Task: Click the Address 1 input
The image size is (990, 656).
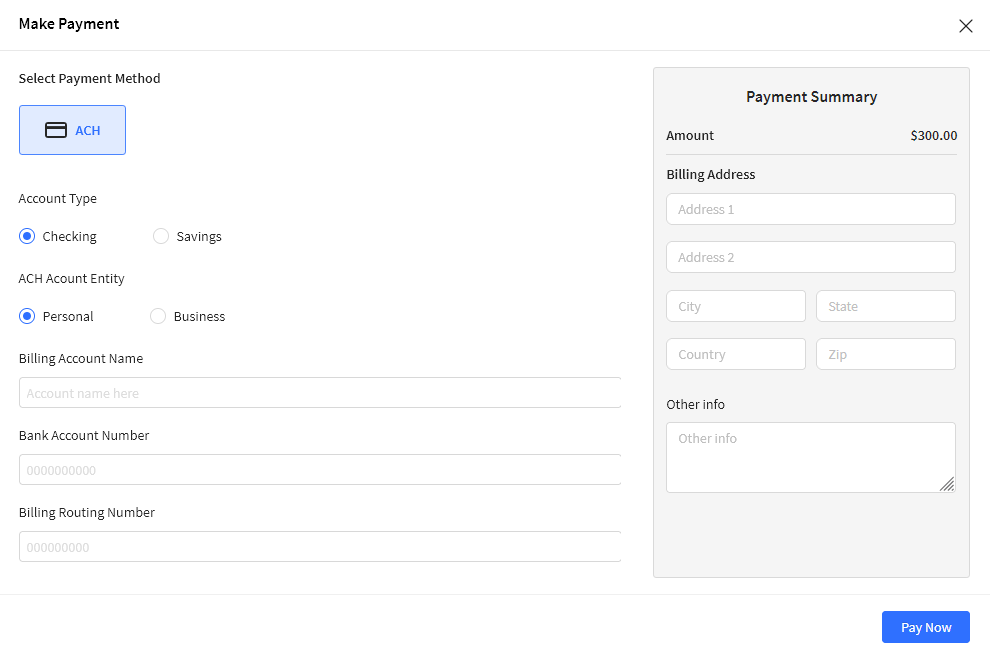Action: 811,209
